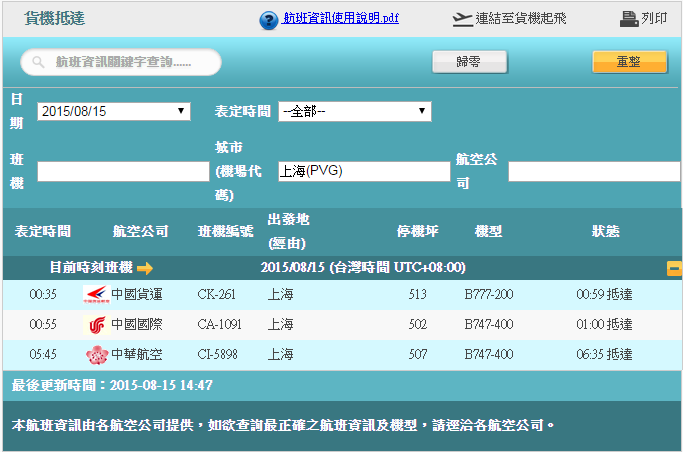Click the 中國貨運 airline name
Viewport: 683px width, 452px height.
point(137,295)
